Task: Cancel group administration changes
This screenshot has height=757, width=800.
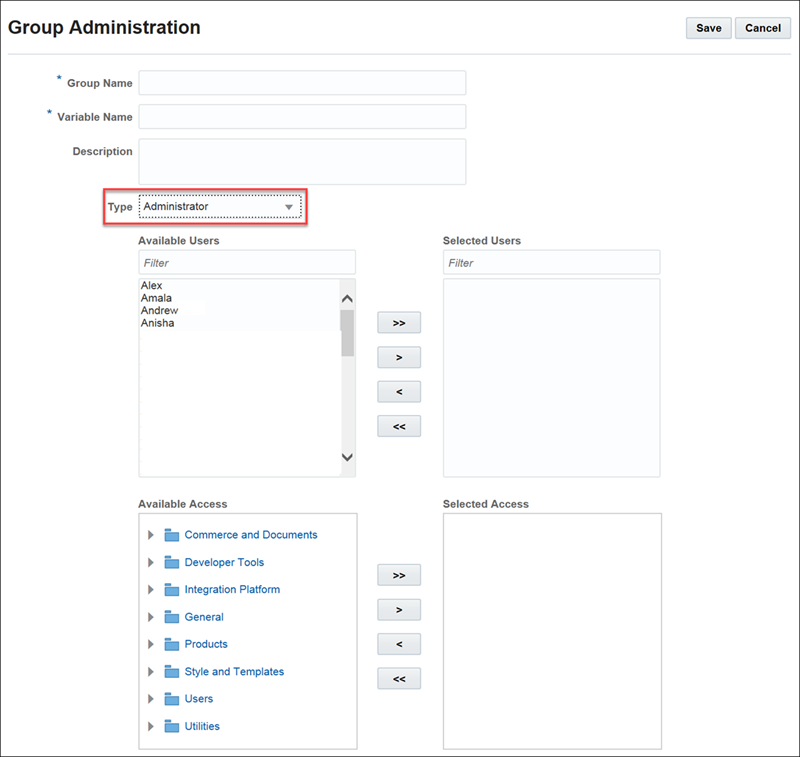Action: pos(763,28)
